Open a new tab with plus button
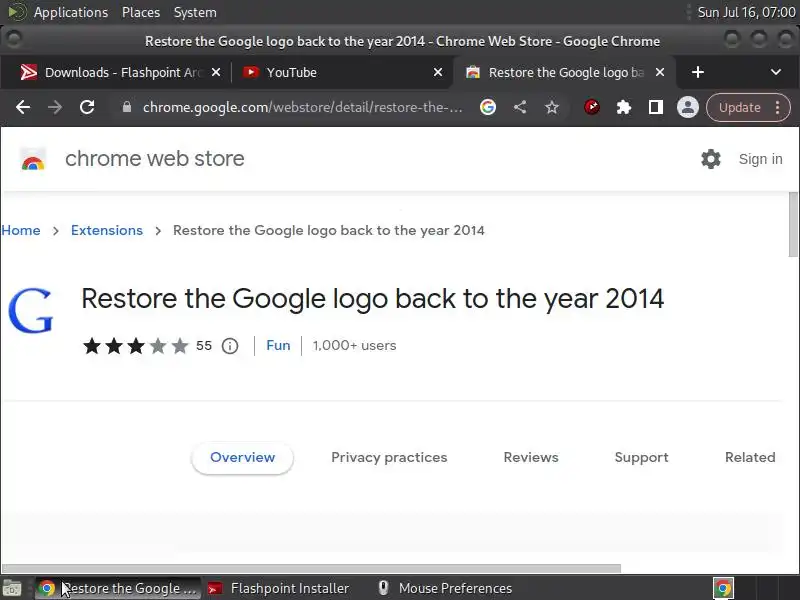800x600 pixels. (698, 72)
